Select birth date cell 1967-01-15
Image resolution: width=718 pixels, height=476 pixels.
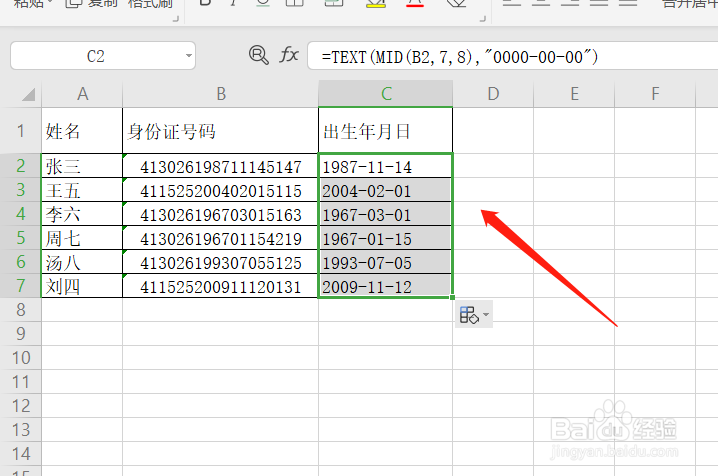pos(386,238)
